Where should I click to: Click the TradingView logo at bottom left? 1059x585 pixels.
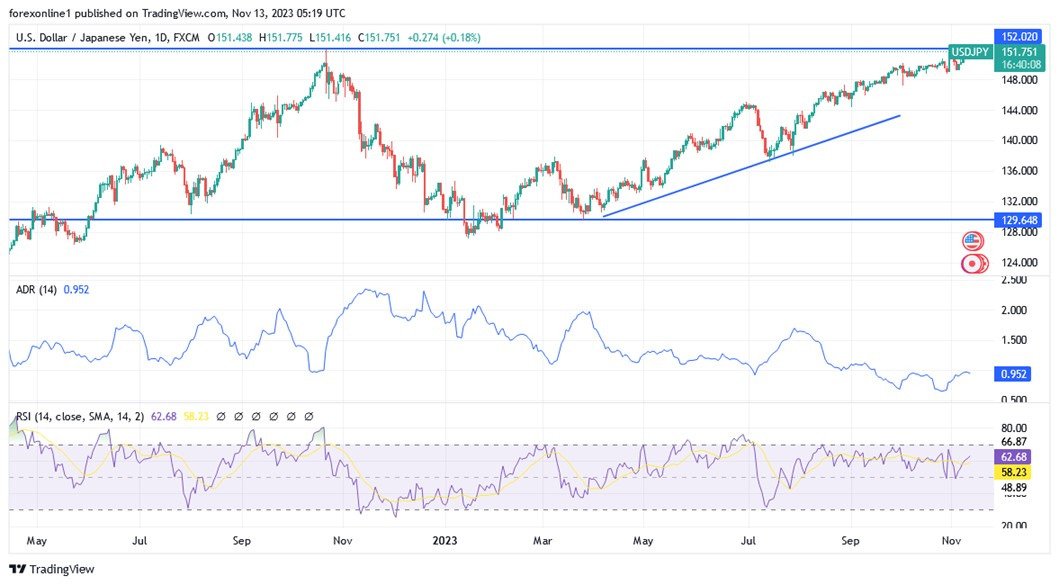pos(17,568)
